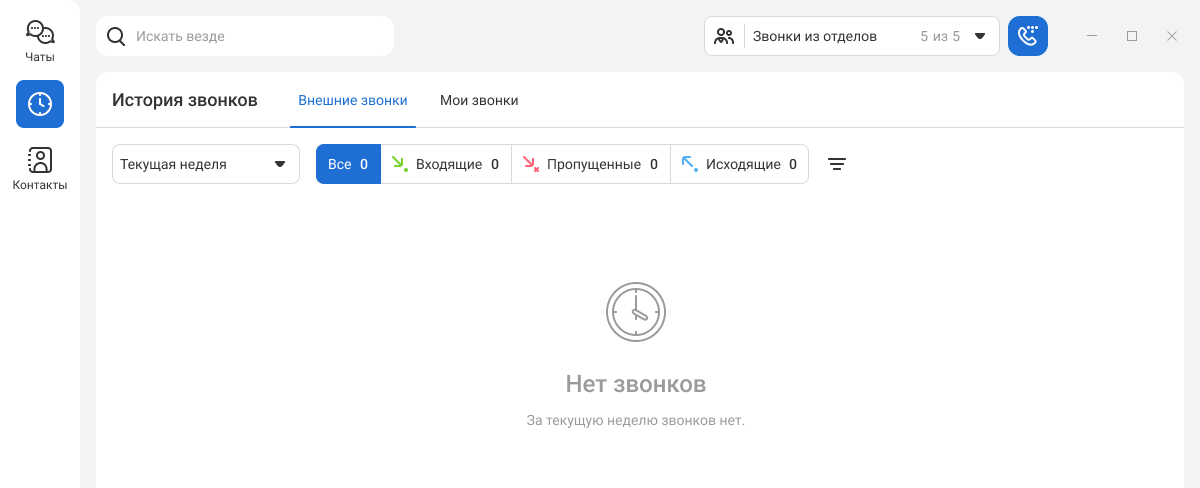The height and width of the screenshot is (488, 1200).
Task: Click the department dropdown arrow
Action: pyautogui.click(x=980, y=36)
